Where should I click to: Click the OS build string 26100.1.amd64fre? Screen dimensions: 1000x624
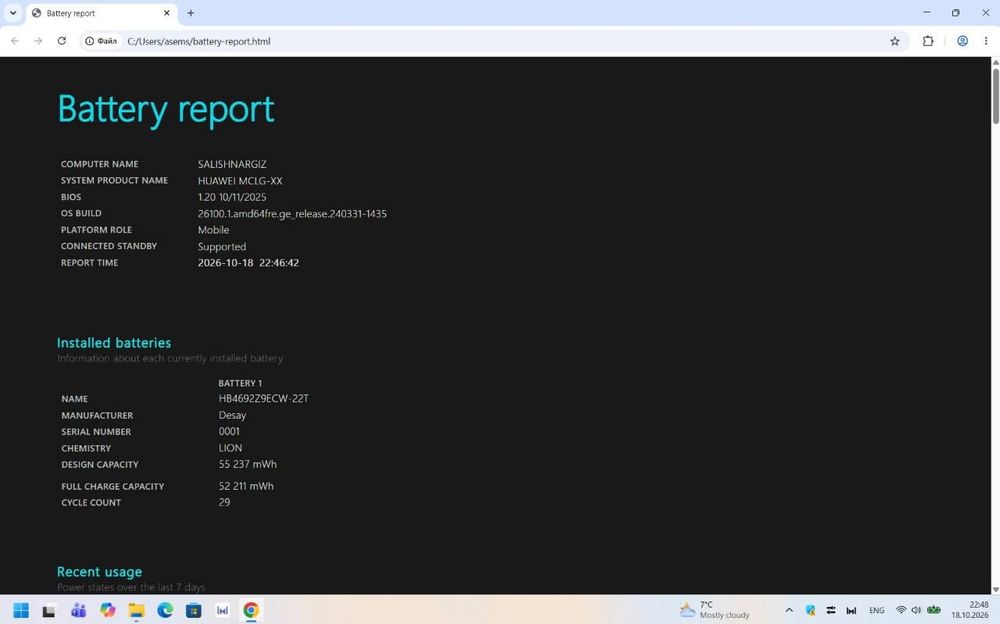point(292,214)
